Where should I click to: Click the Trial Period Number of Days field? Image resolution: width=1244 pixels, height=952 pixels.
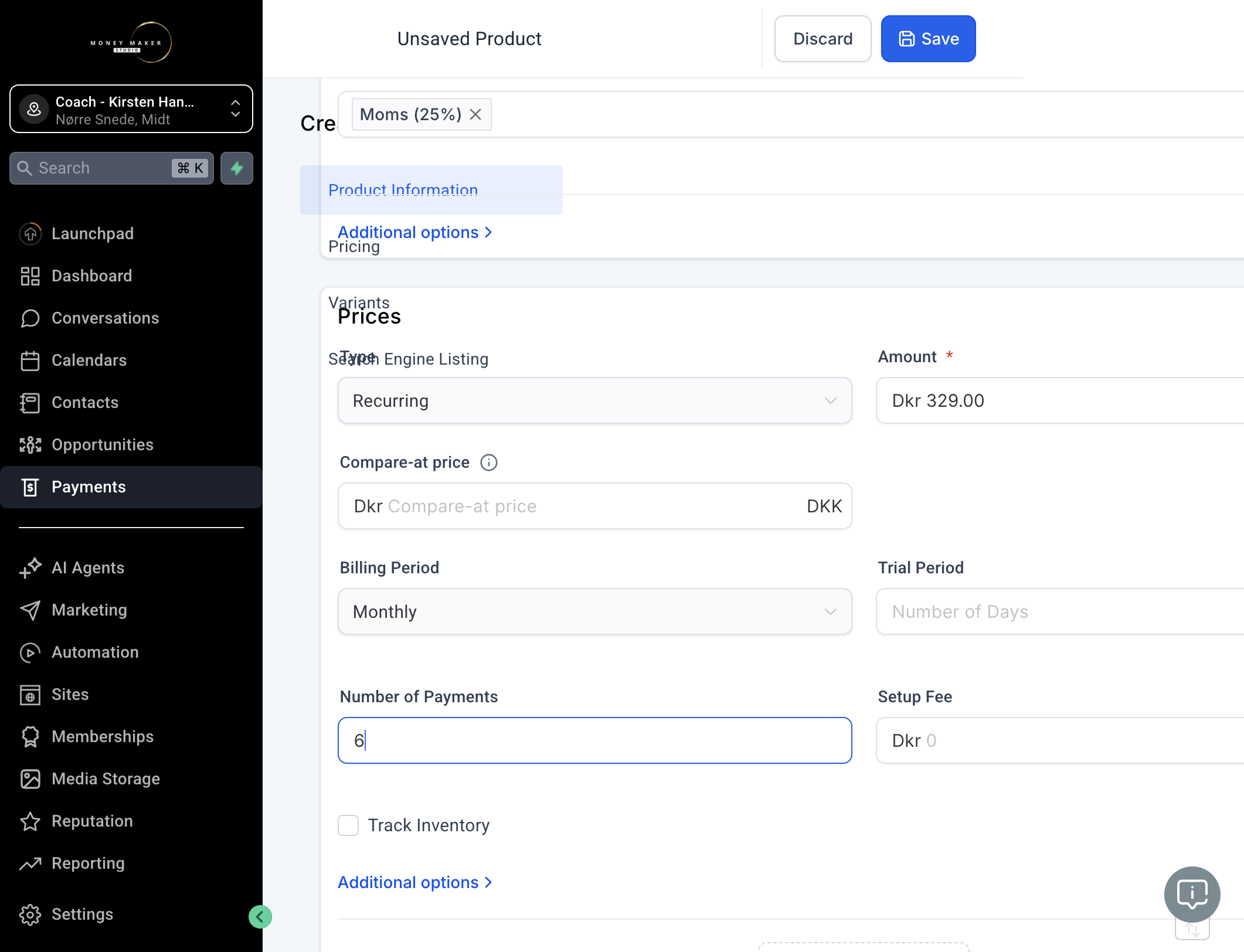(1060, 611)
